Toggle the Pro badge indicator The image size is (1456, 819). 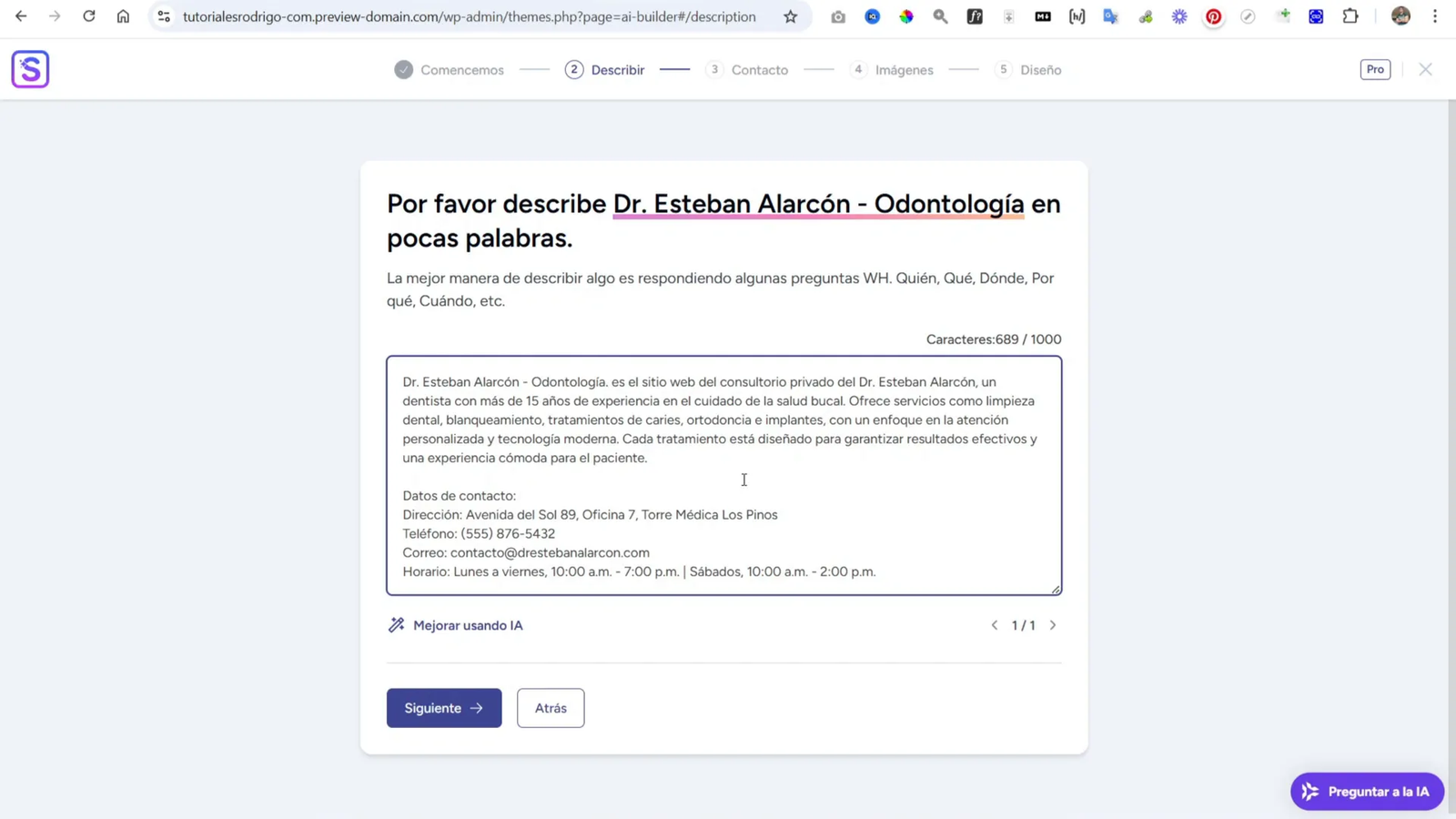pyautogui.click(x=1375, y=69)
